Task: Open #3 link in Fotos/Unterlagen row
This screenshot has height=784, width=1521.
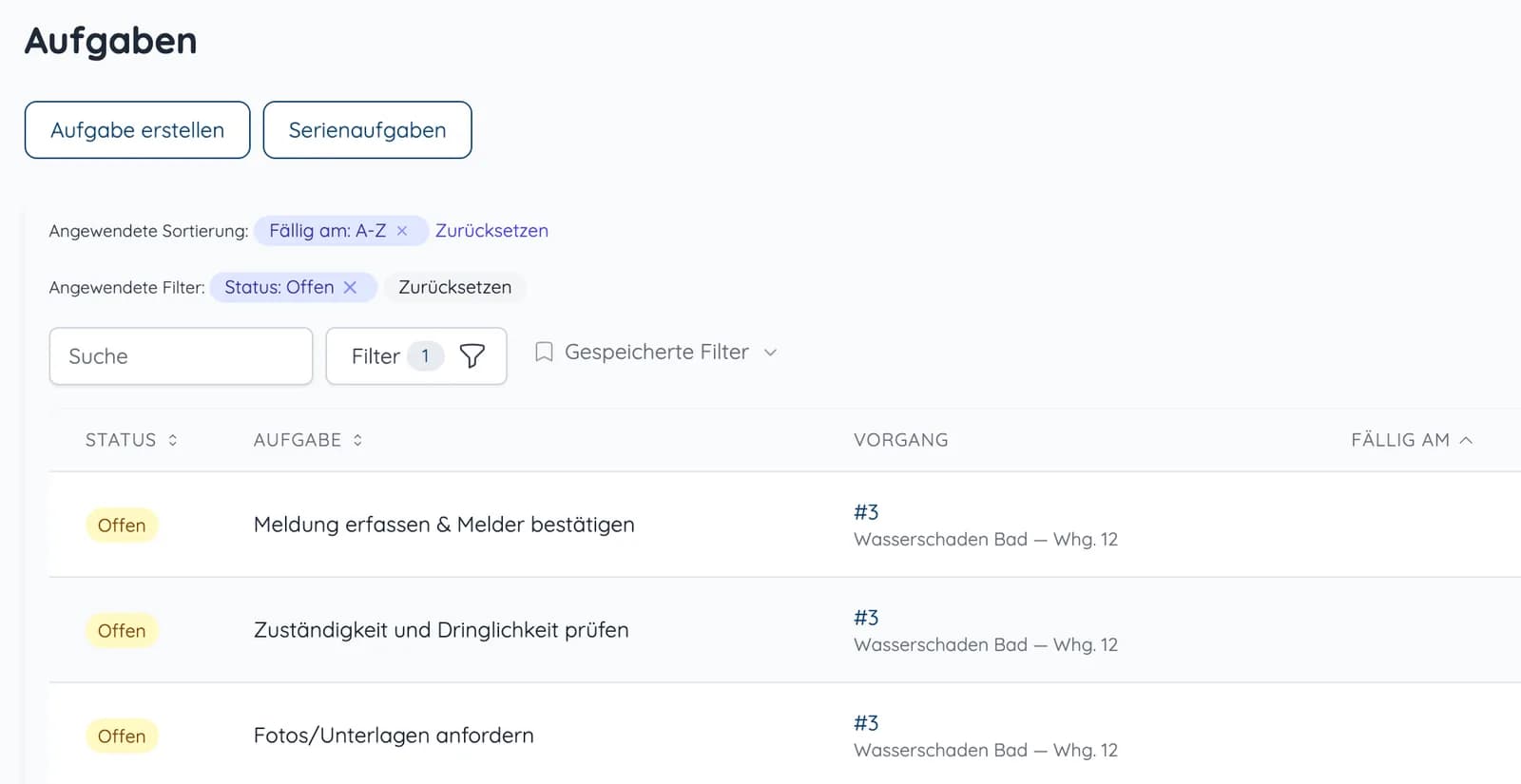Action: [866, 723]
